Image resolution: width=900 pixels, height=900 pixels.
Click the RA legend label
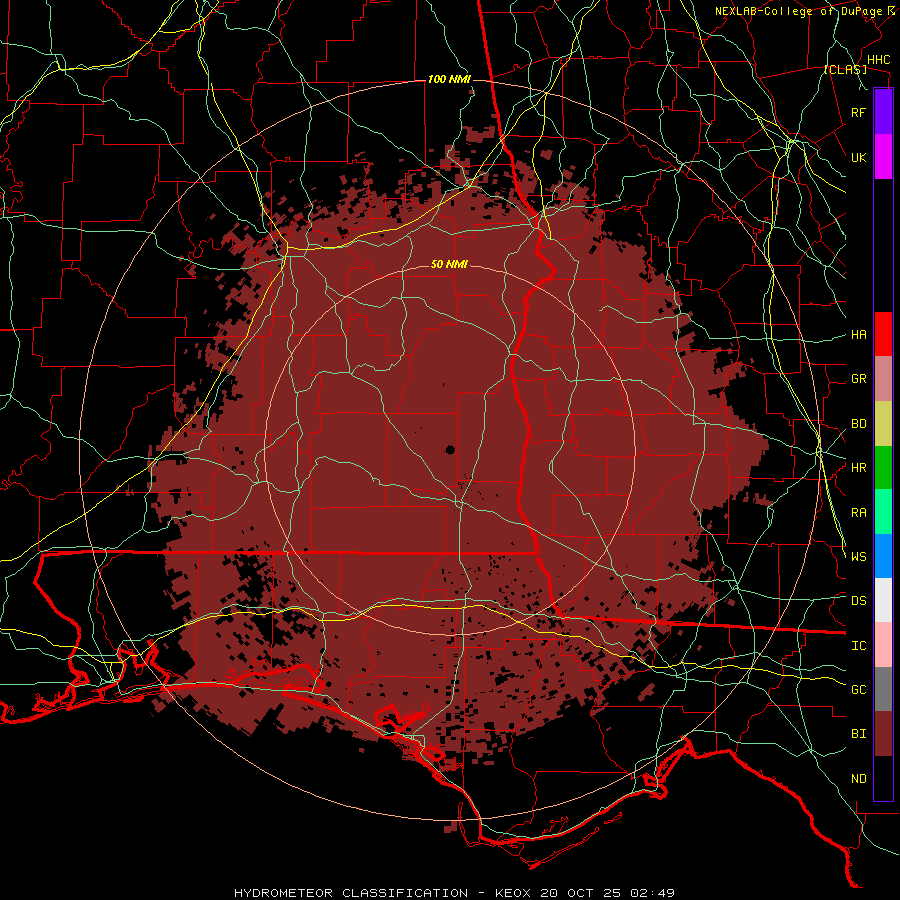click(858, 513)
